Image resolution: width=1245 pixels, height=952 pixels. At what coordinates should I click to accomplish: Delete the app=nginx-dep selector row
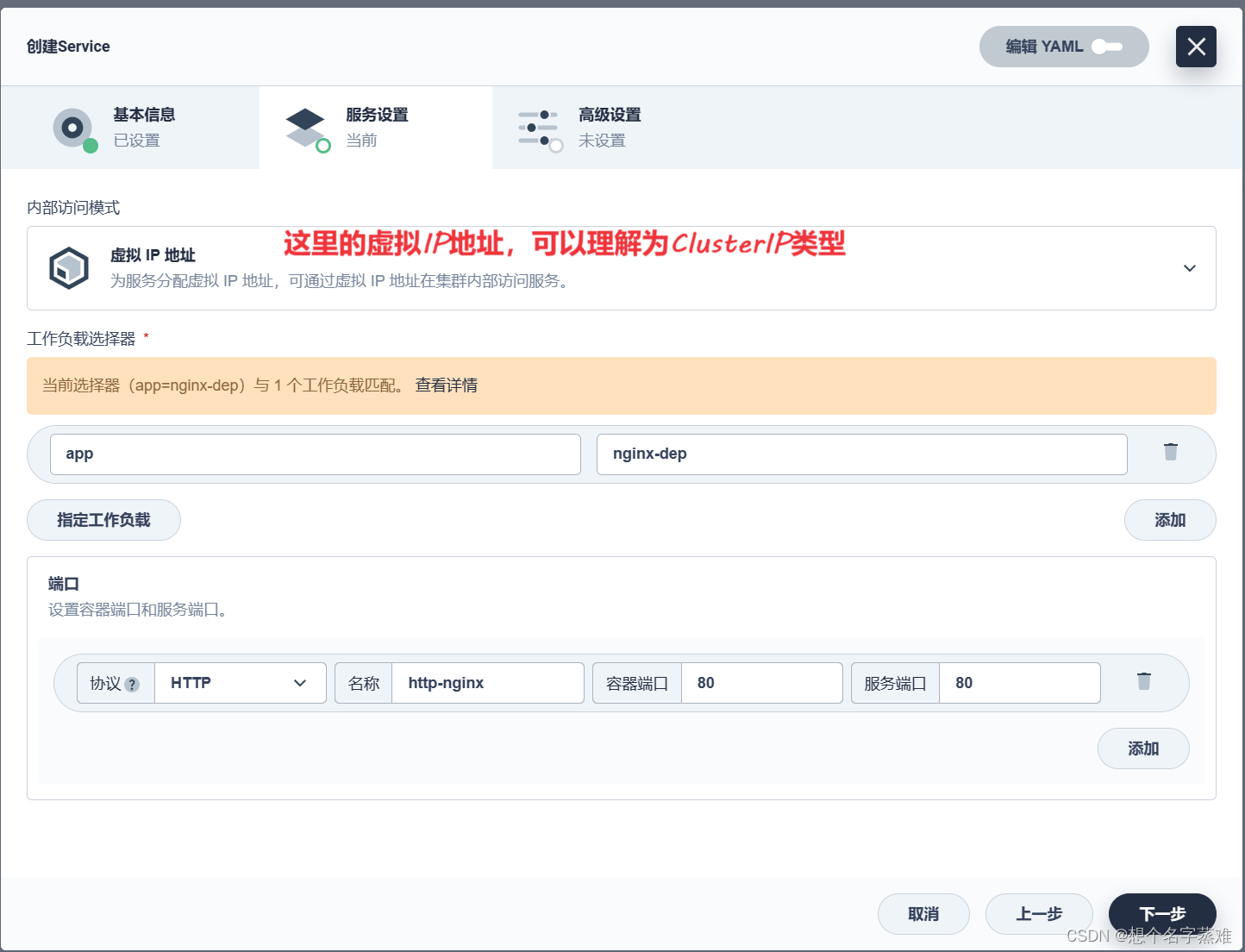(x=1171, y=452)
